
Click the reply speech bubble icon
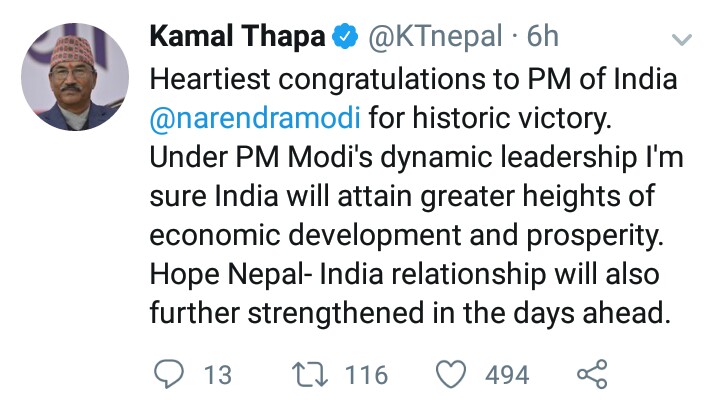click(x=172, y=375)
